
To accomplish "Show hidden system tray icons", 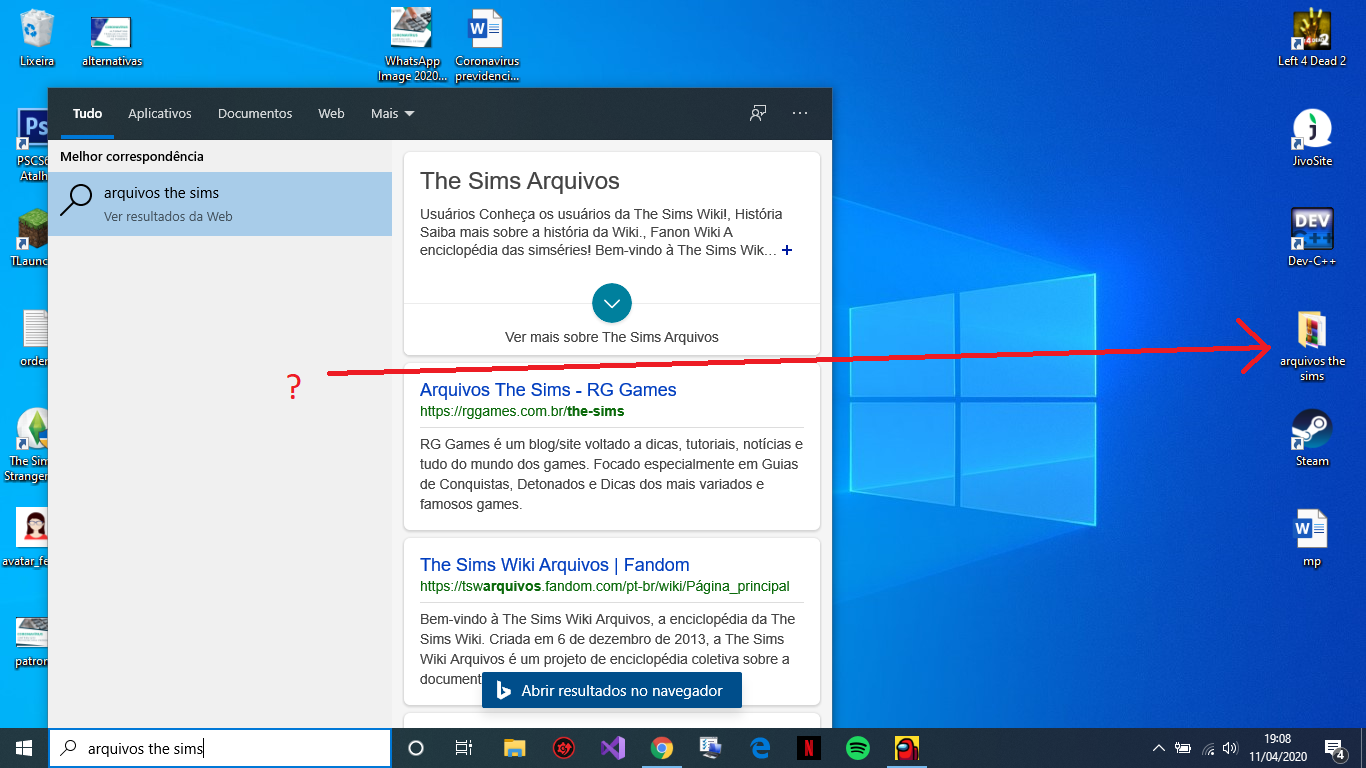I will (x=1159, y=748).
